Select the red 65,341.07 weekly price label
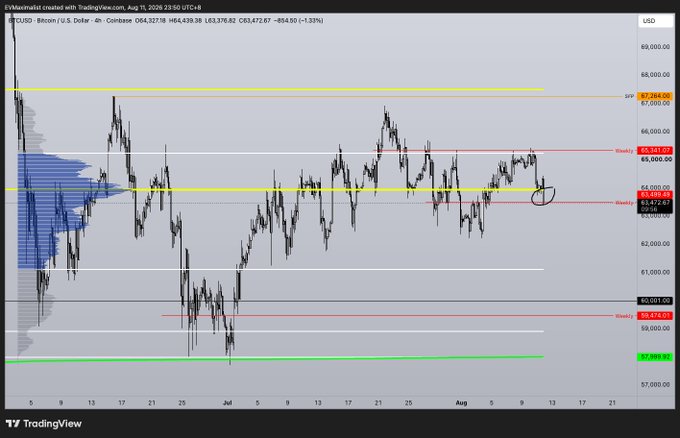680x438 pixels. coord(655,150)
